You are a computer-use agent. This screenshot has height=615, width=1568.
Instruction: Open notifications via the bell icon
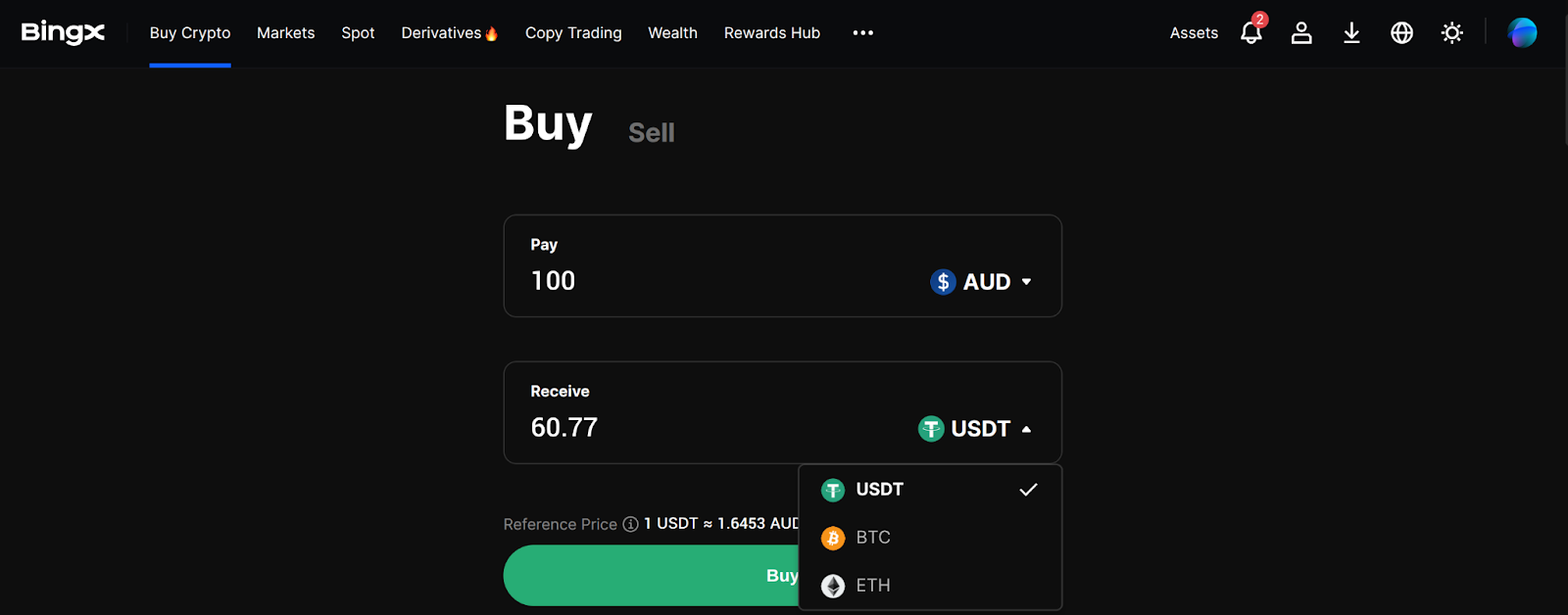coord(1250,32)
